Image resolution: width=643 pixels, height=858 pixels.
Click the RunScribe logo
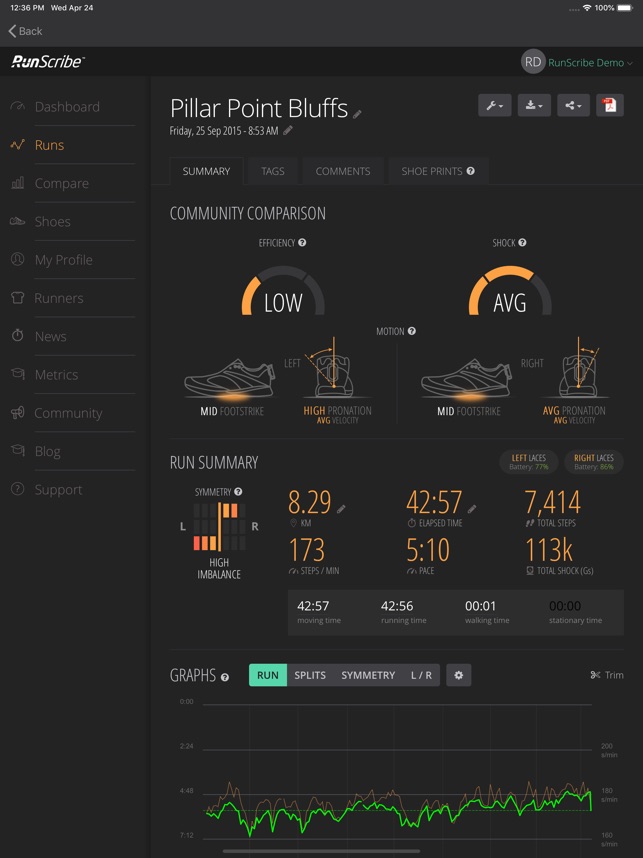pos(48,61)
